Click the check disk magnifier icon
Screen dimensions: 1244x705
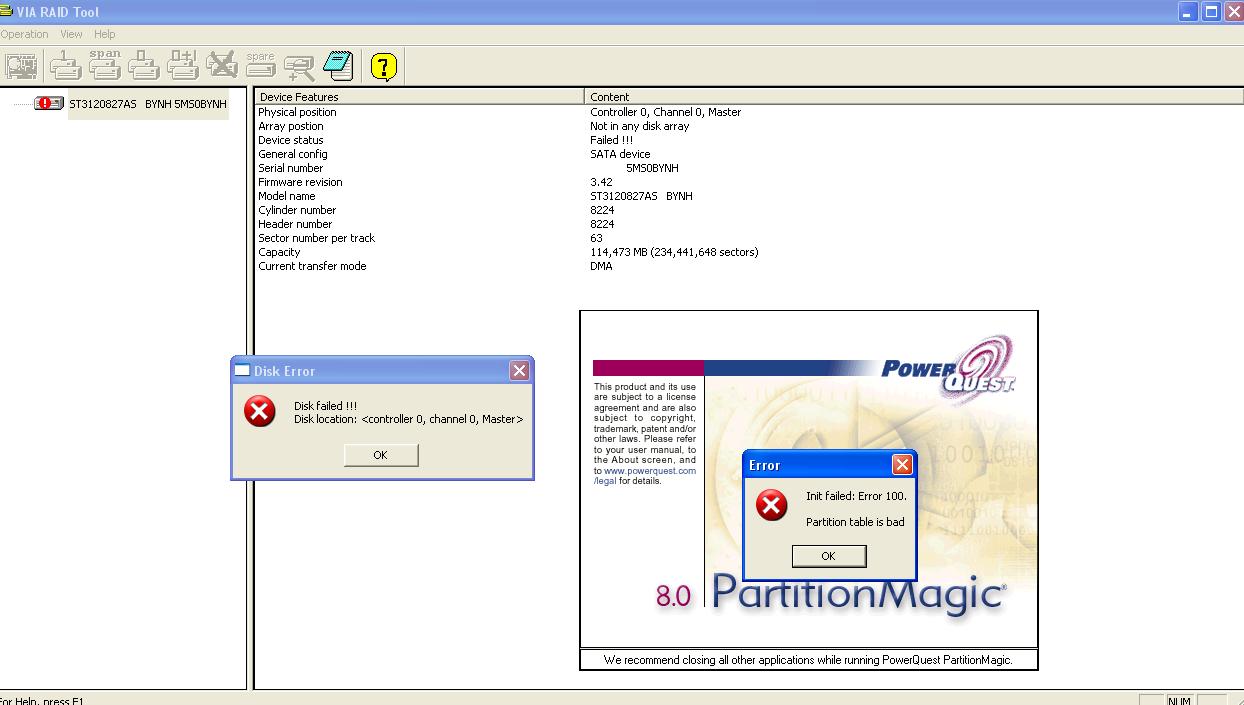pyautogui.click(x=299, y=67)
